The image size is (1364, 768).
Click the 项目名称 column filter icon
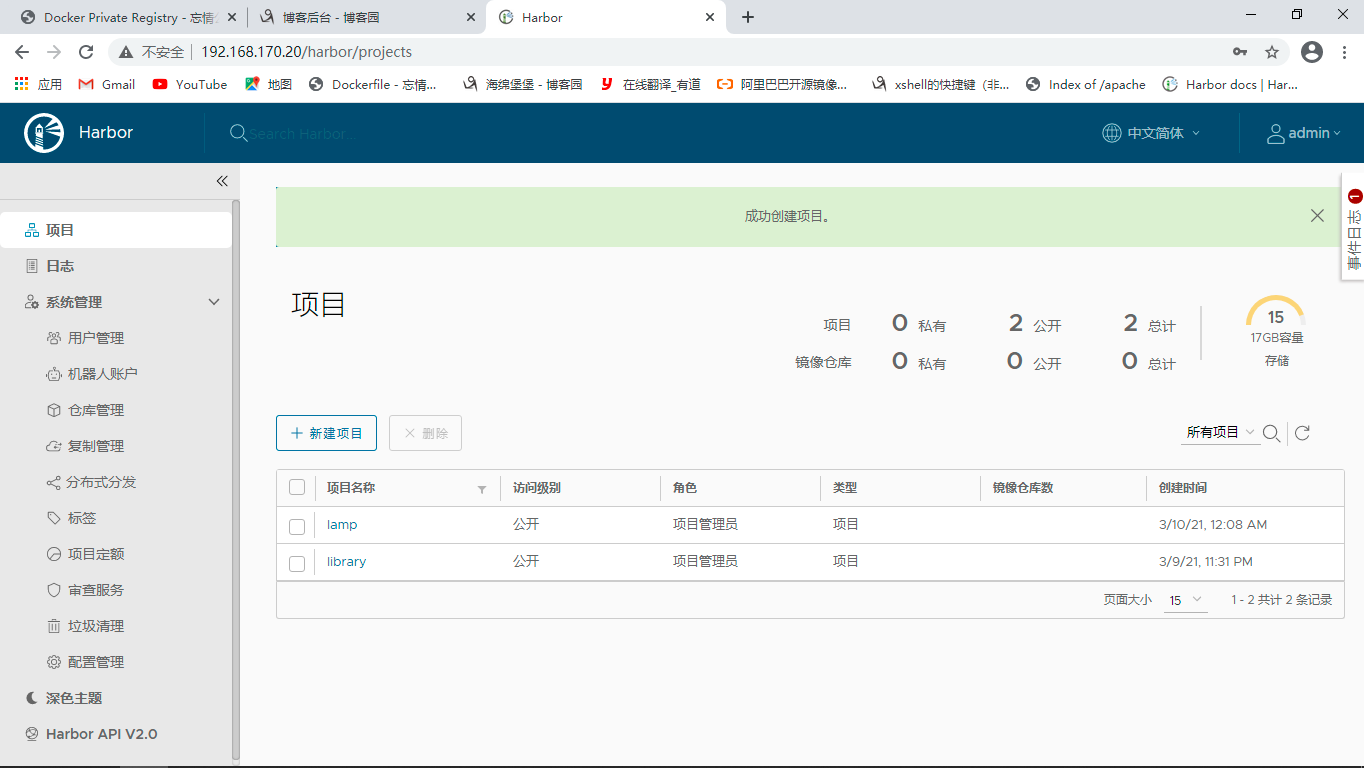click(x=481, y=489)
